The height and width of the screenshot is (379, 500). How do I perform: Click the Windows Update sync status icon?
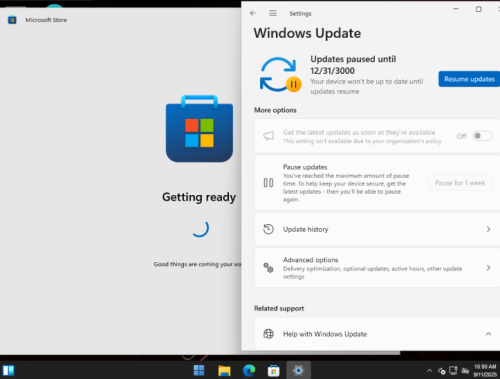click(x=280, y=75)
